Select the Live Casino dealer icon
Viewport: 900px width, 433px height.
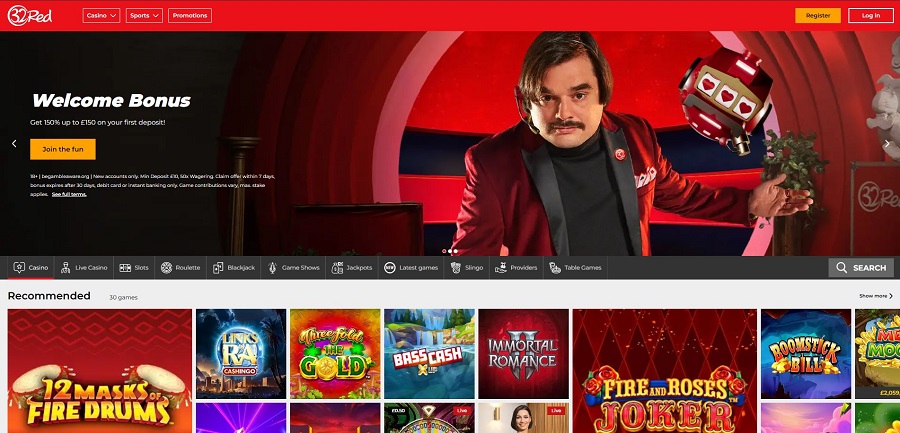[65, 268]
